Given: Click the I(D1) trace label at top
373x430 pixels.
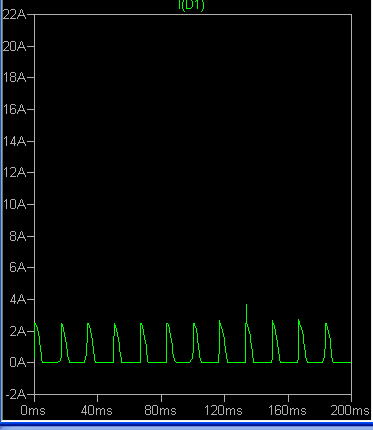Looking at the screenshot, I should pos(191,5).
